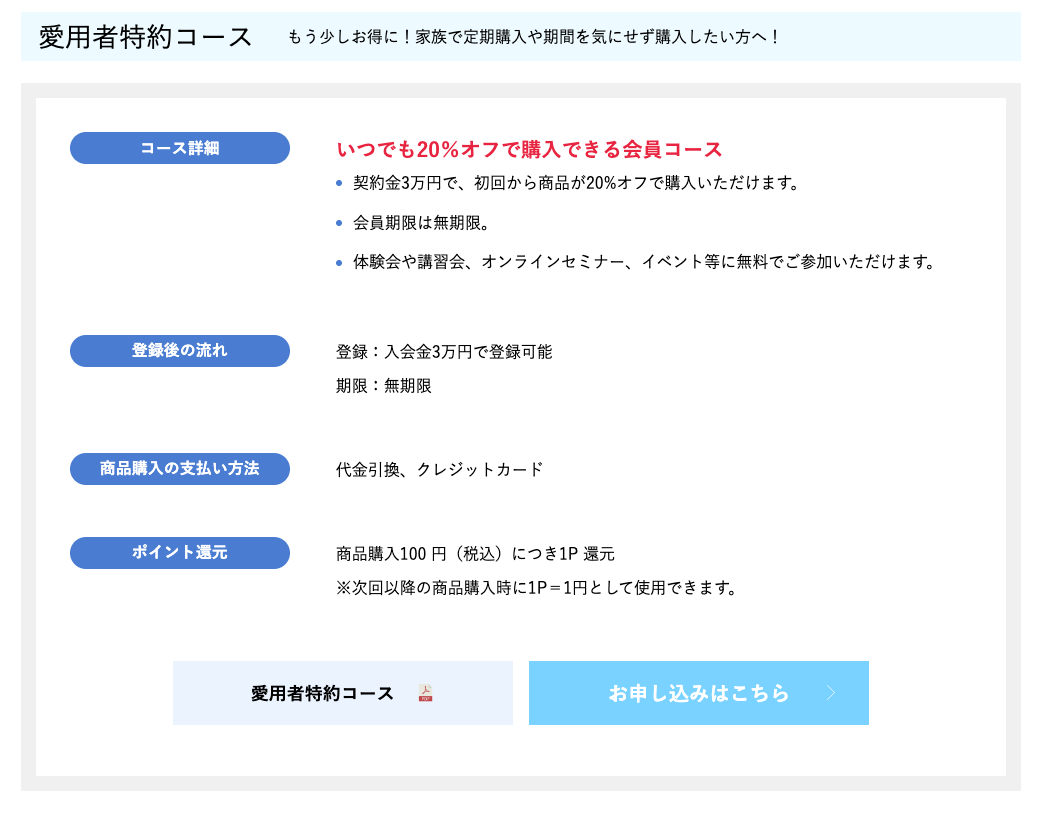Screen dimensions: 1044x813
Task: Open the 愛用者特約コース PDF link
Action: coord(323,693)
